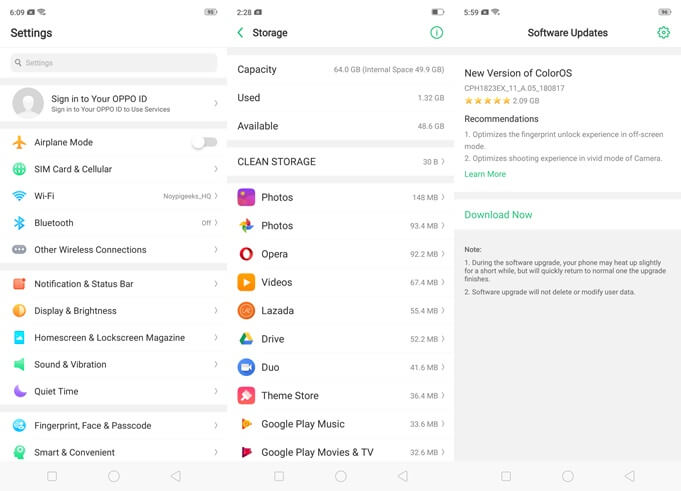Open the Wi-Fi row chevron

click(x=216, y=196)
